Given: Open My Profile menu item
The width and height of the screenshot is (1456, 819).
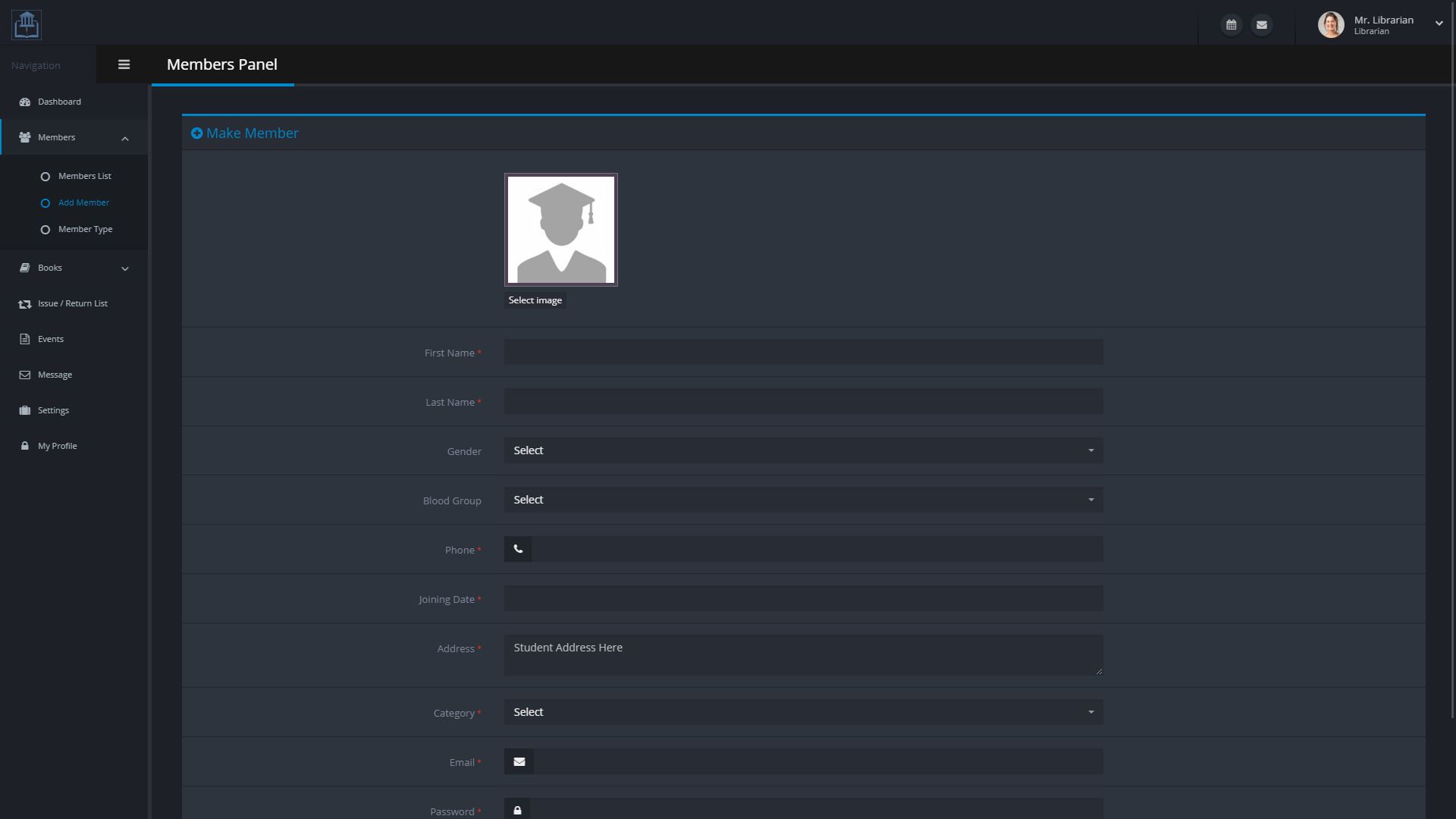Looking at the screenshot, I should click(74, 446).
